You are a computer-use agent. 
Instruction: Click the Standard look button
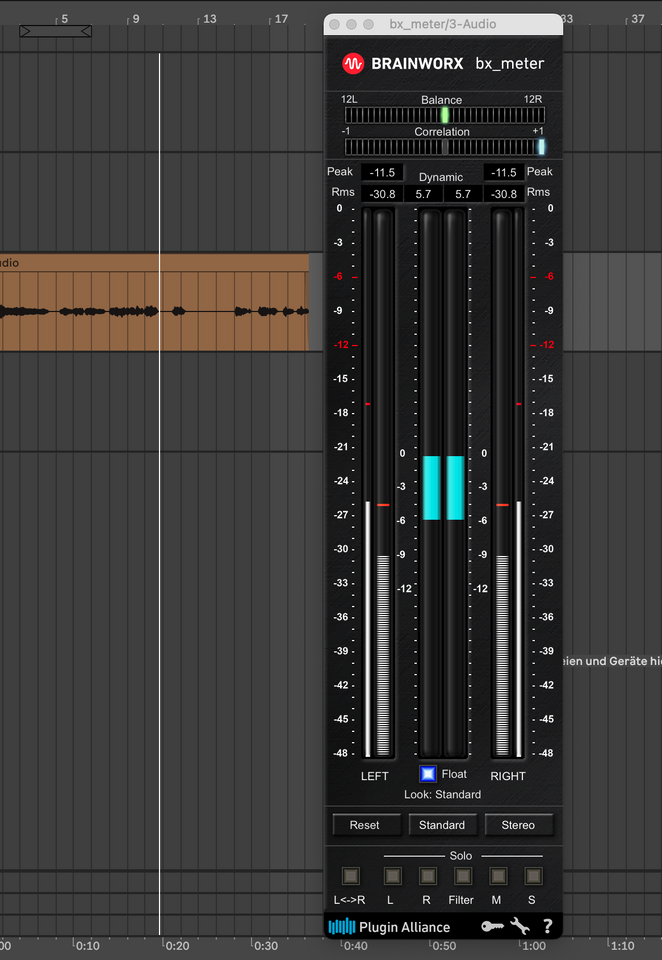pyautogui.click(x=442, y=825)
